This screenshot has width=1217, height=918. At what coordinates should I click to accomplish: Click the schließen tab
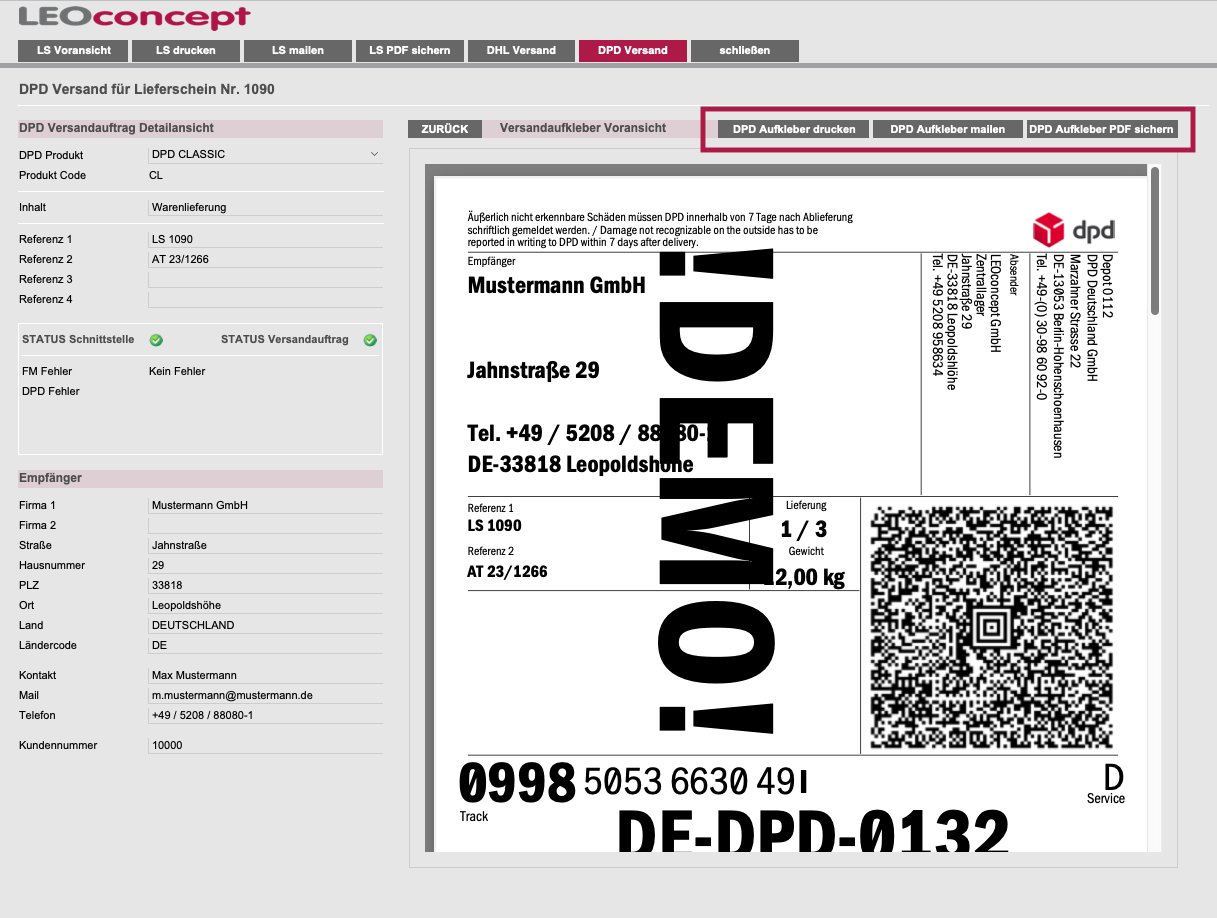745,50
